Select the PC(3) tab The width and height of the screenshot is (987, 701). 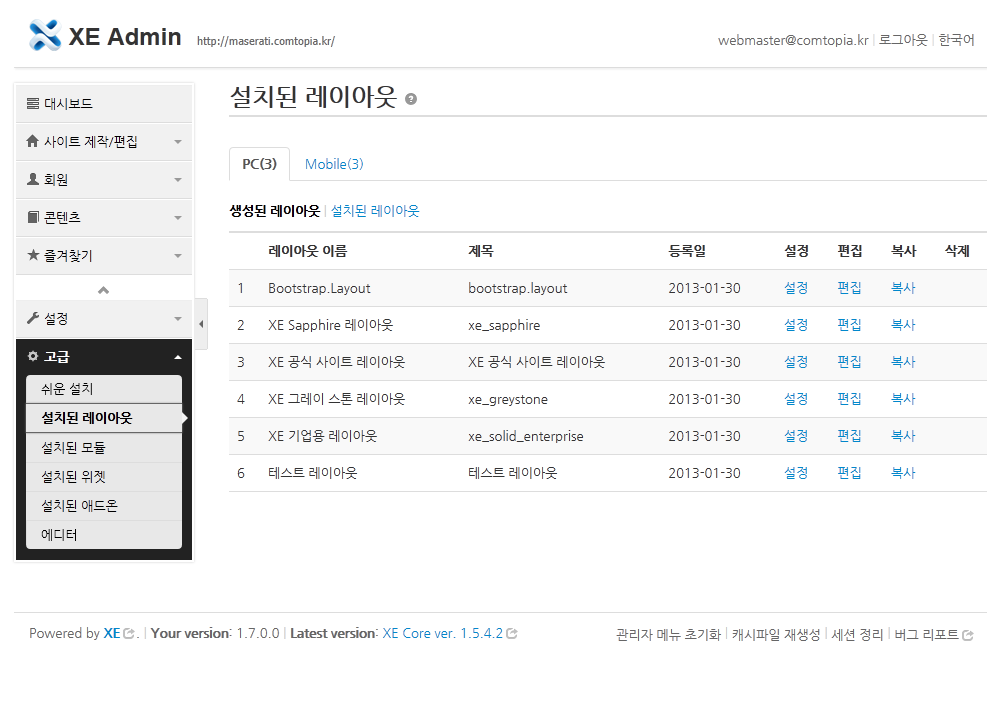[259, 164]
